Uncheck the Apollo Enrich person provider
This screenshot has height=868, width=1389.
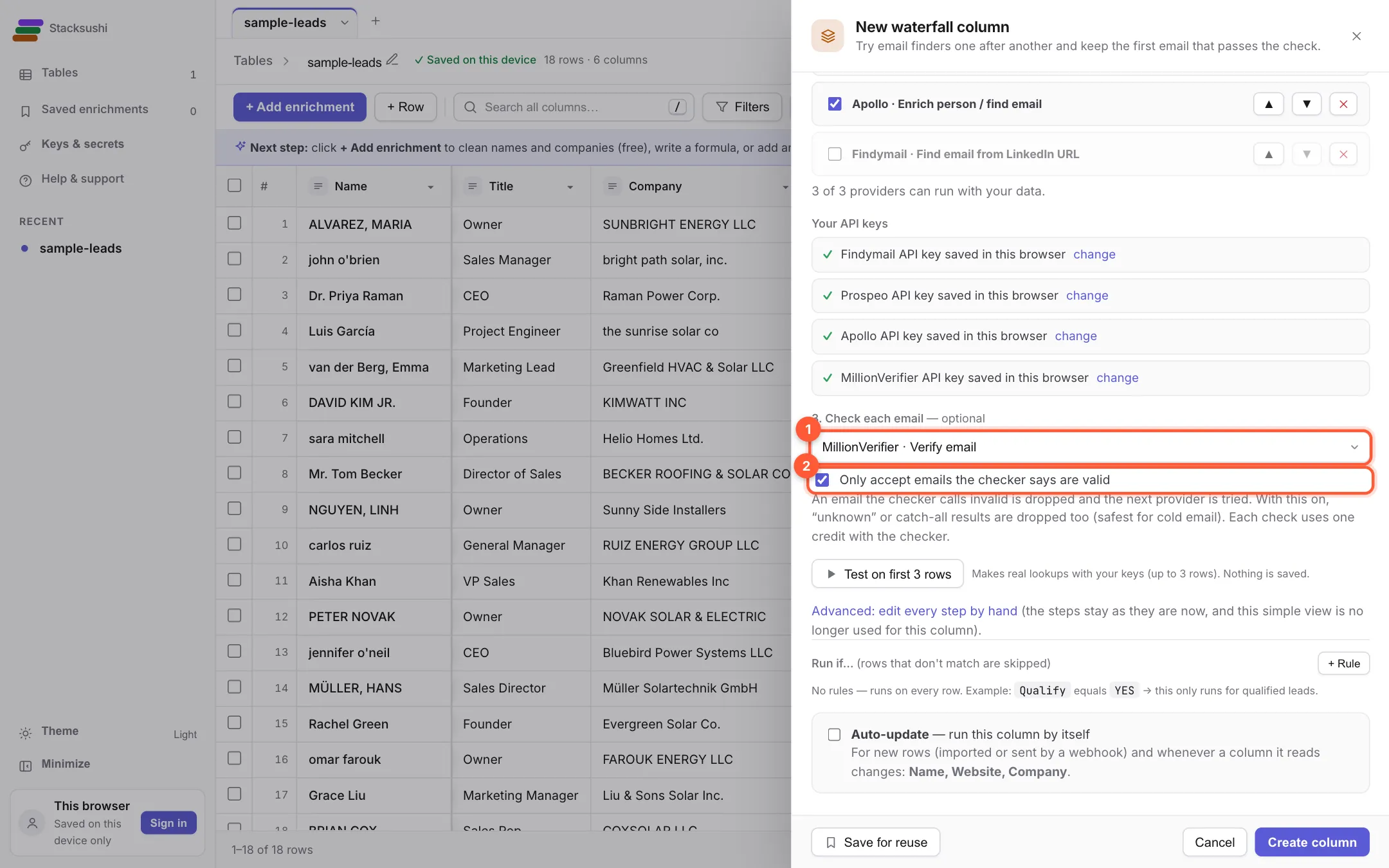[x=835, y=104]
